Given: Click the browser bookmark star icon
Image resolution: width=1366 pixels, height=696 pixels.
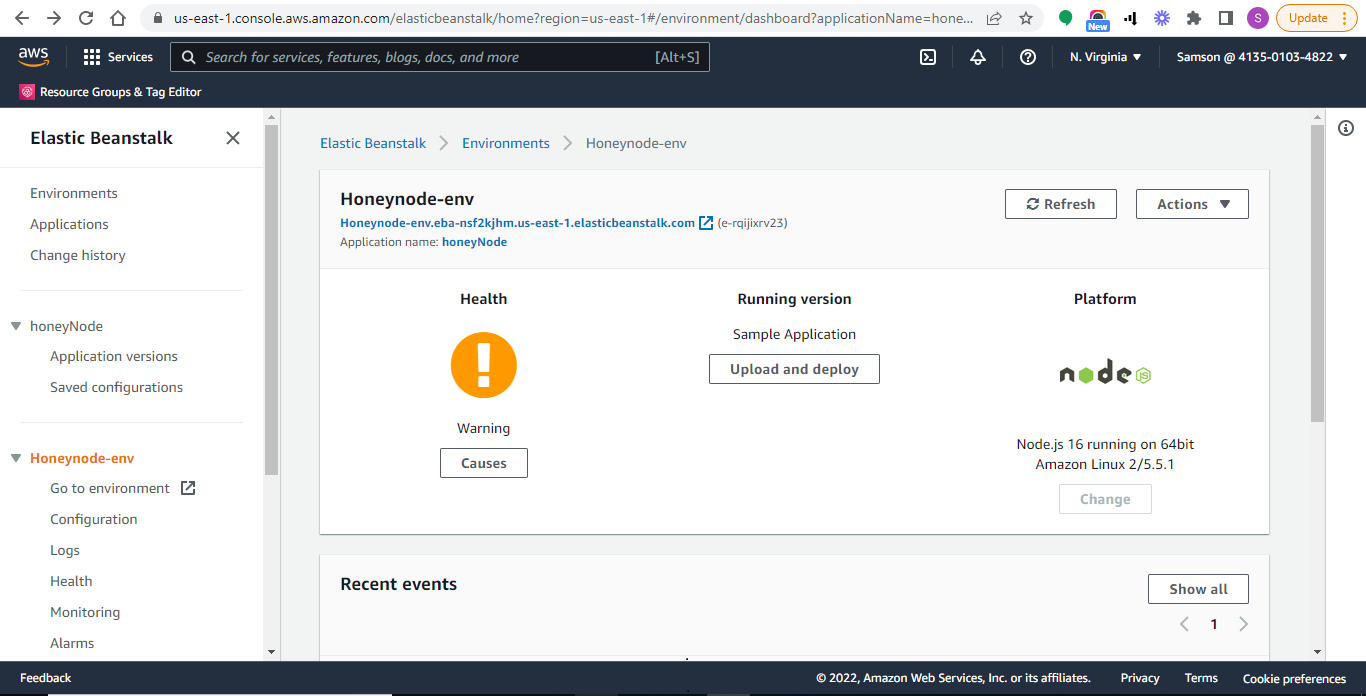Looking at the screenshot, I should click(1027, 17).
